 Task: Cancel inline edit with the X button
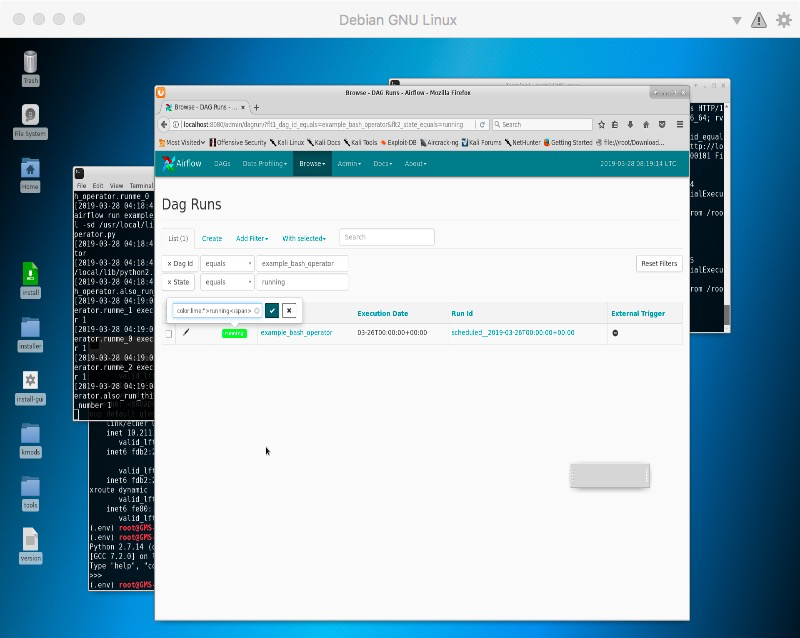coord(289,310)
